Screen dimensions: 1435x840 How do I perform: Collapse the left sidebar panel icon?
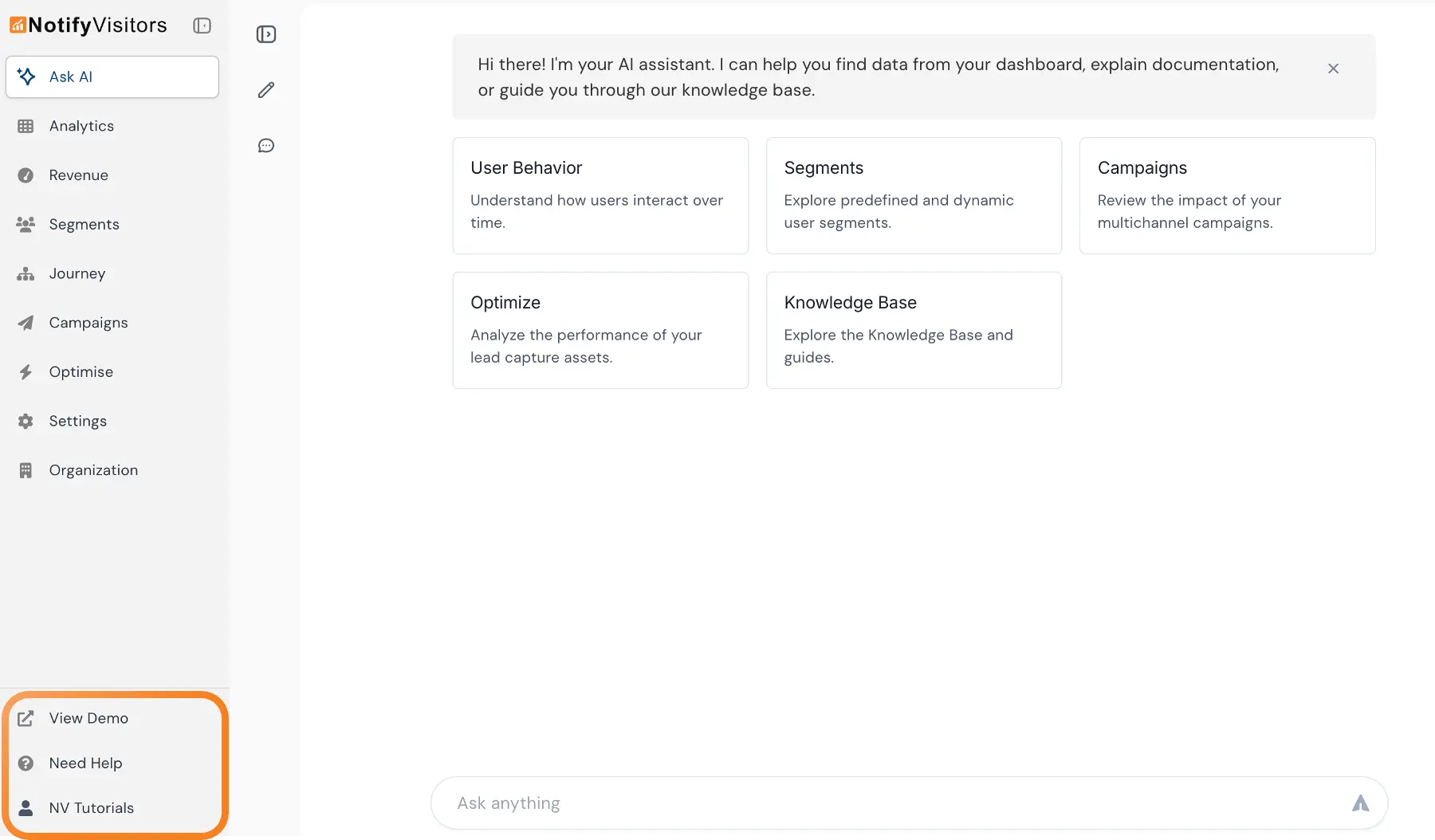[x=202, y=26]
